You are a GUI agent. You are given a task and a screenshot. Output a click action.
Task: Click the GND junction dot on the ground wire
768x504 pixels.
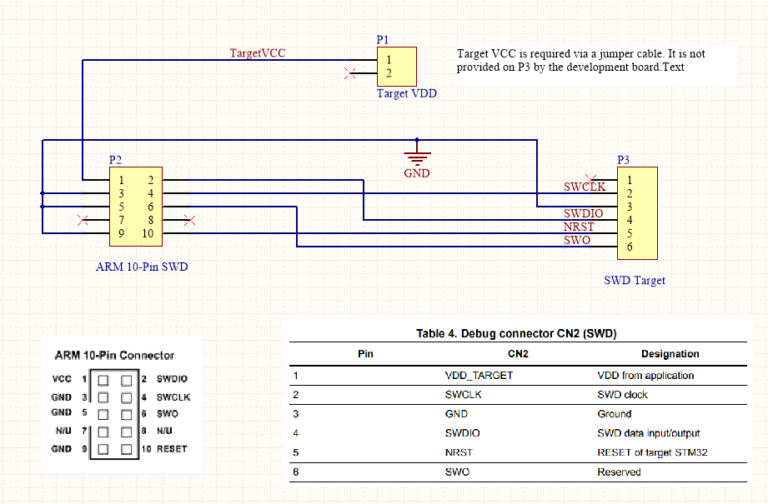417,140
